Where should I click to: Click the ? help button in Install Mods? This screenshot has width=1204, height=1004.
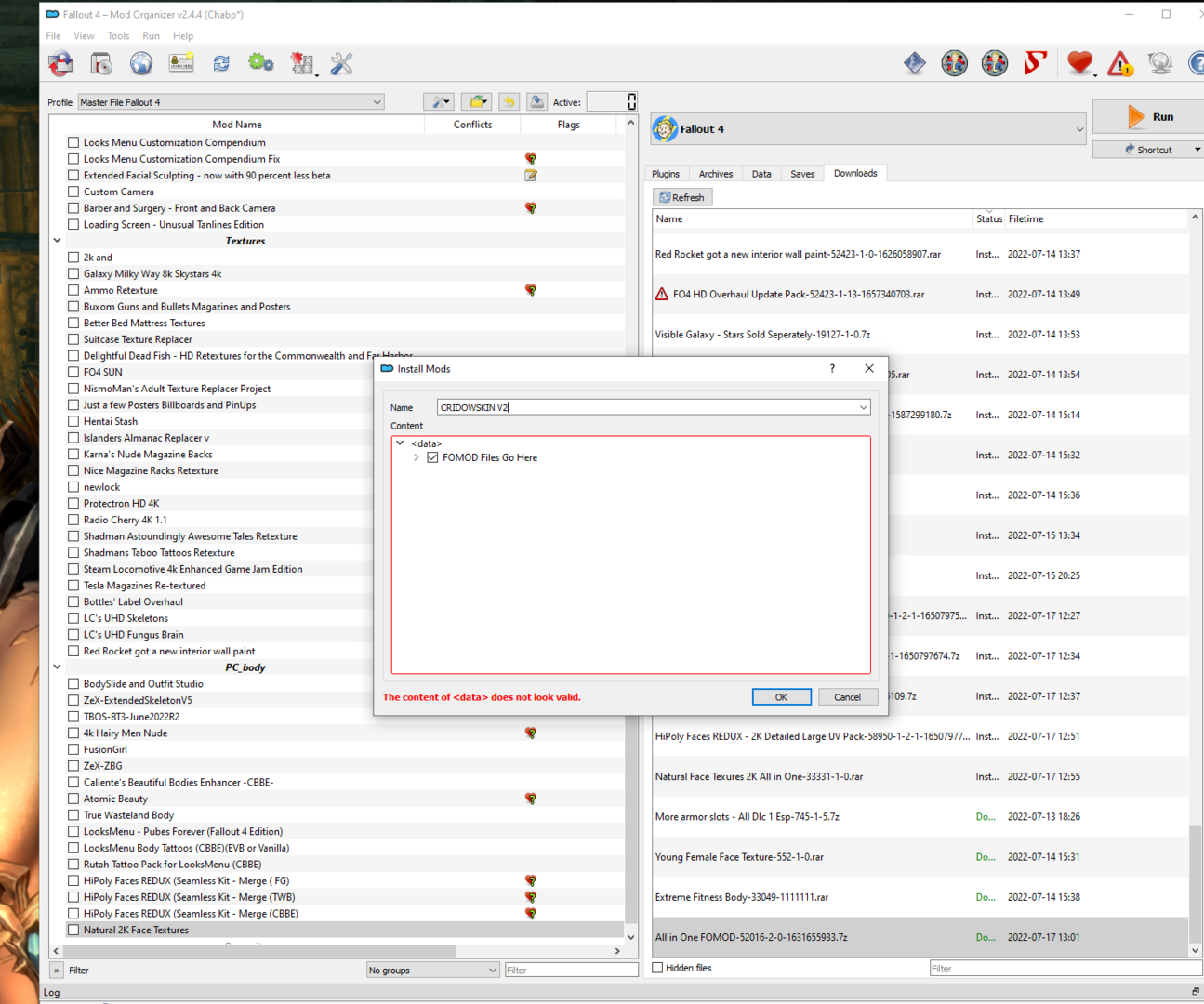832,368
